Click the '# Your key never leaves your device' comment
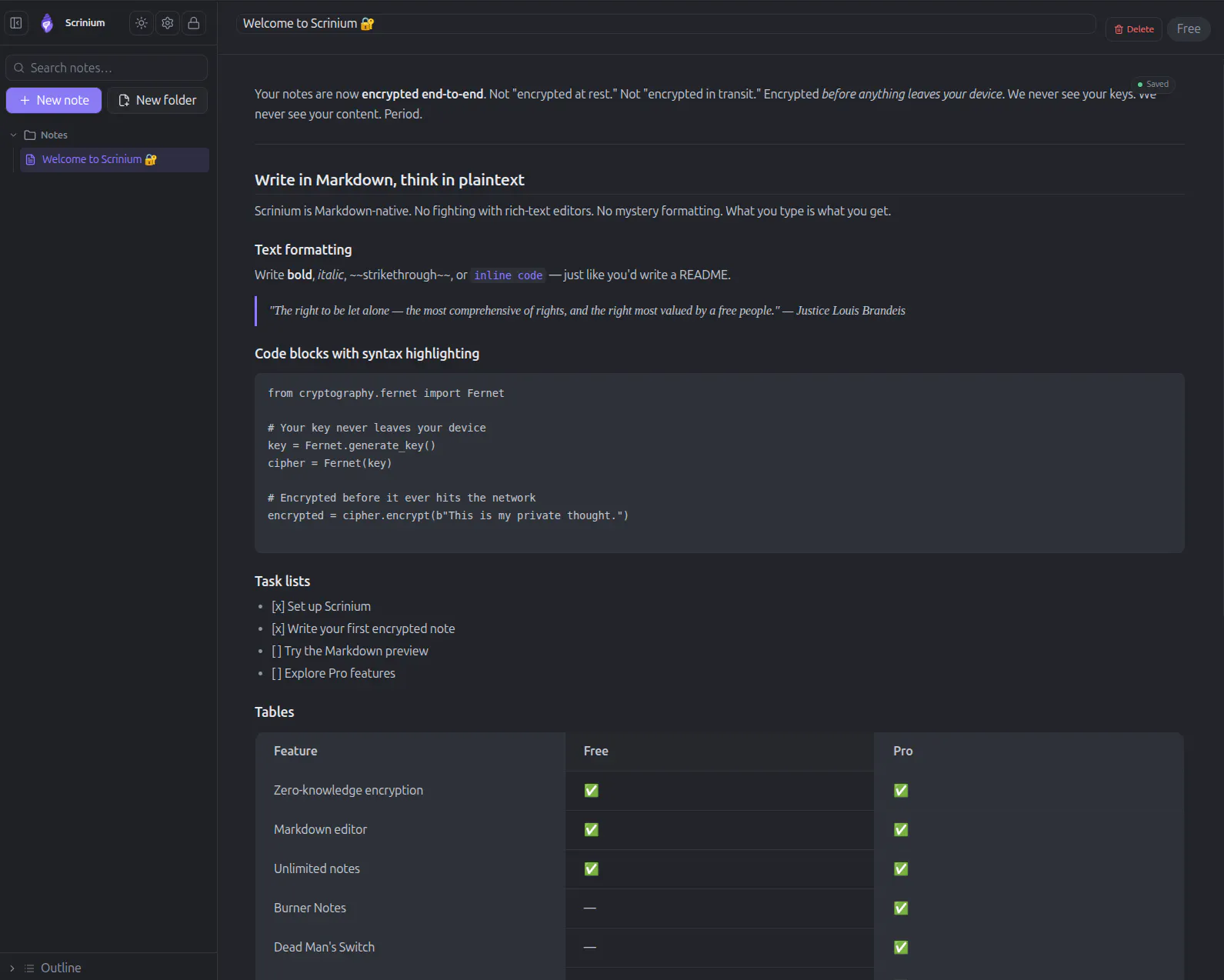This screenshot has height=980, width=1224. 377,428
